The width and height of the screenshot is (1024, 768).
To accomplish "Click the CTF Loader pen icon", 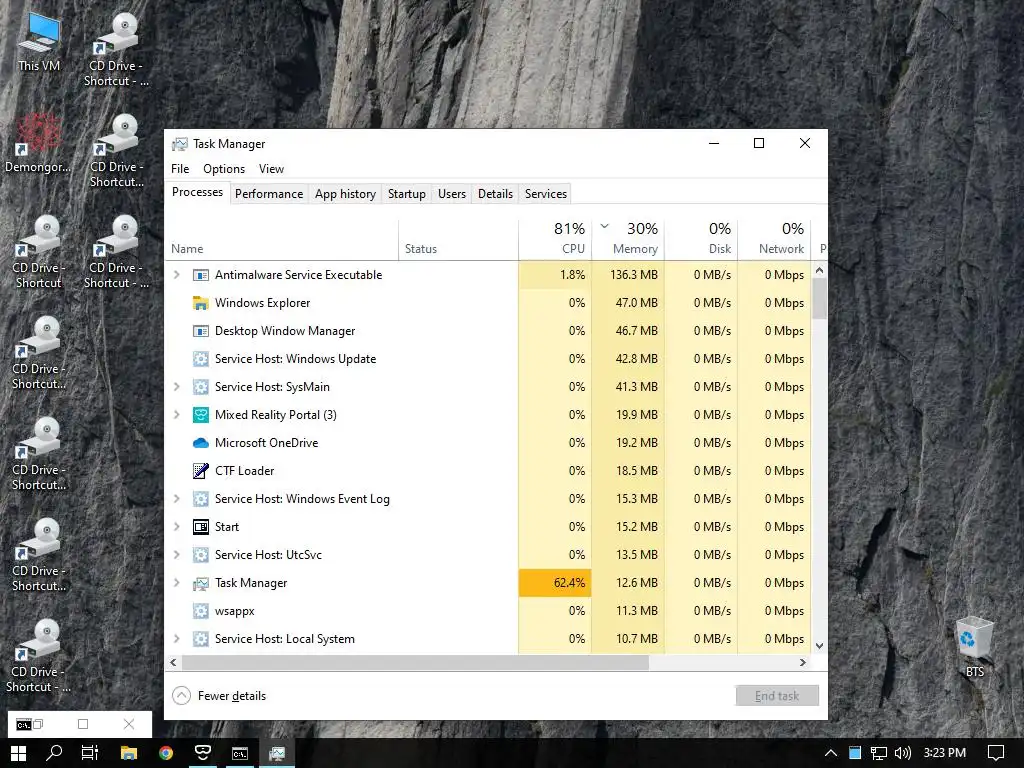I will [x=200, y=471].
